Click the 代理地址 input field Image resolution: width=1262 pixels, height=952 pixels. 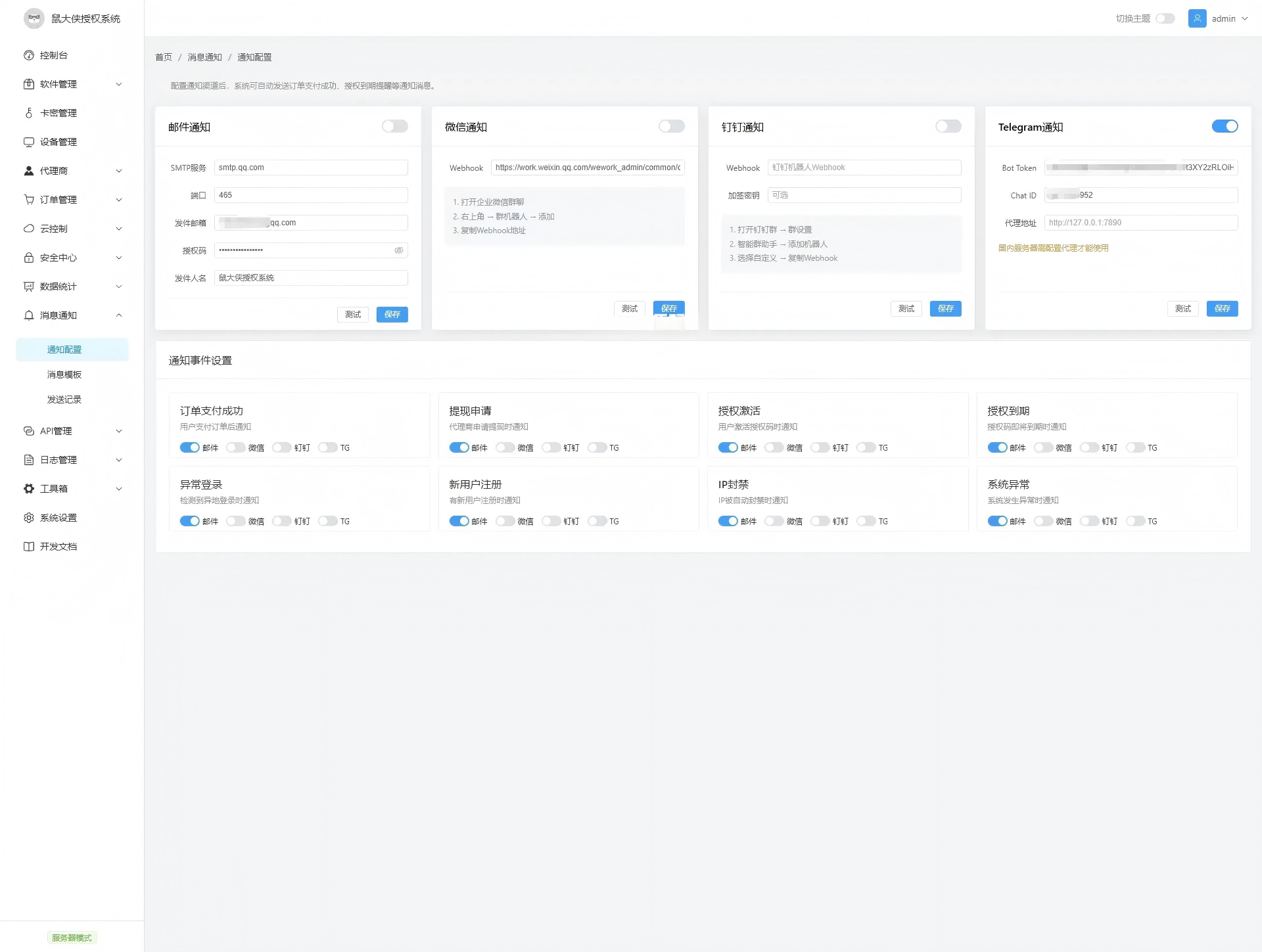point(1140,223)
